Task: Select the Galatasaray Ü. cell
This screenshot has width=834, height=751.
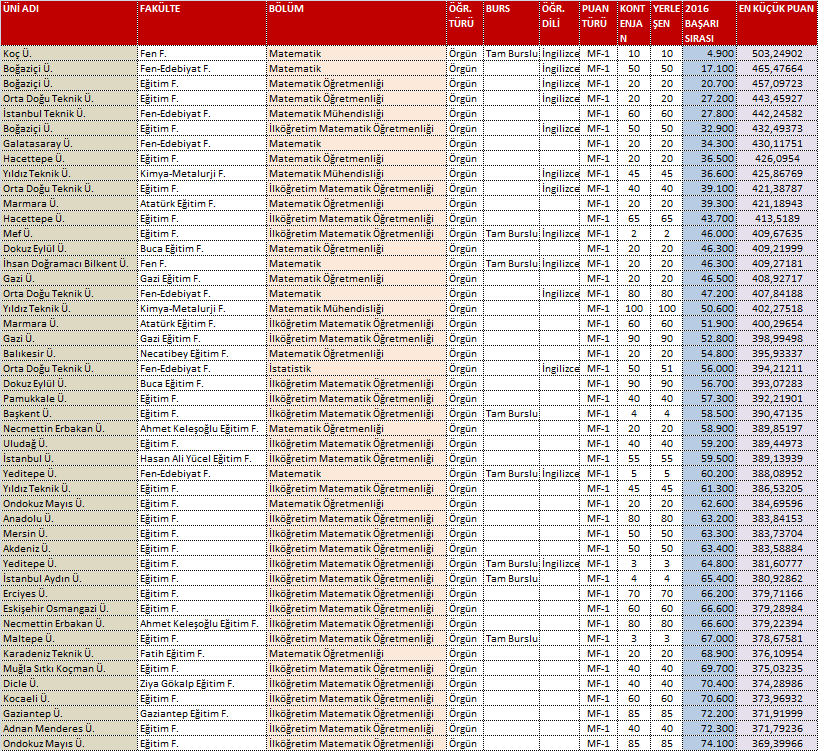Action: pos(69,144)
